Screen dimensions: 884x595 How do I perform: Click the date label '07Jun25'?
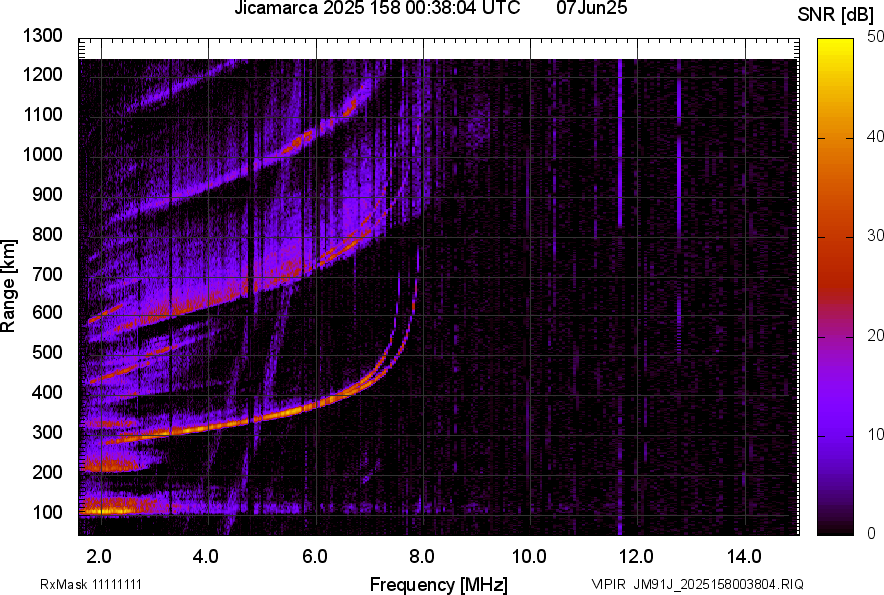(591, 8)
